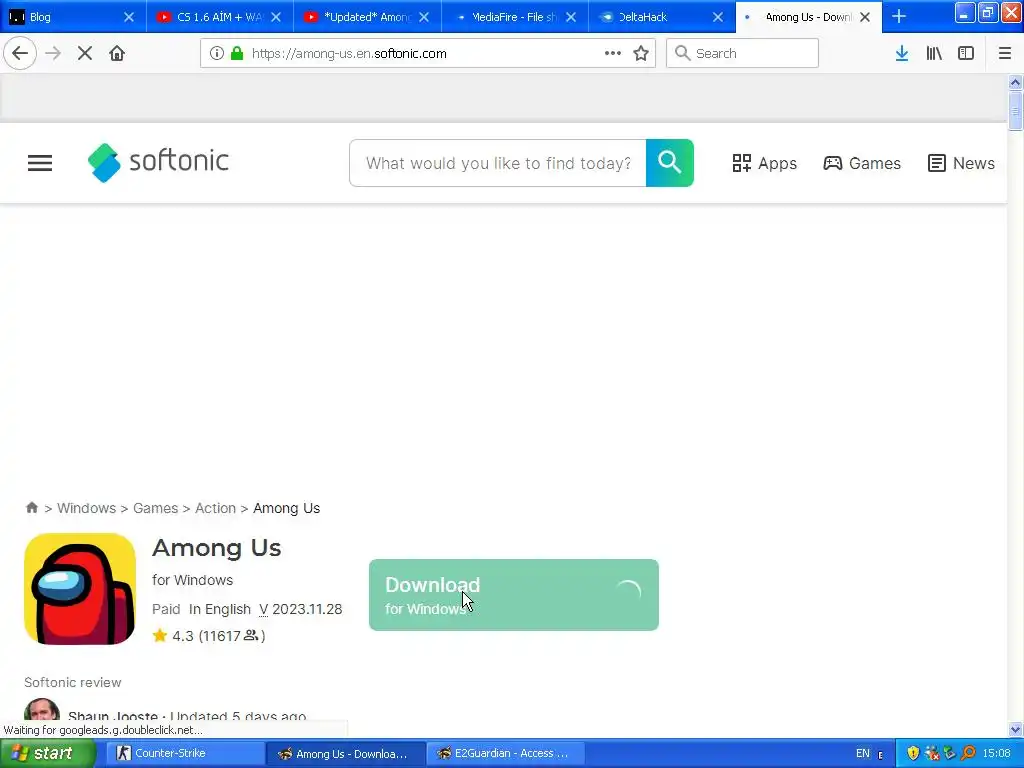Click the green padlock connection icon

237,53
